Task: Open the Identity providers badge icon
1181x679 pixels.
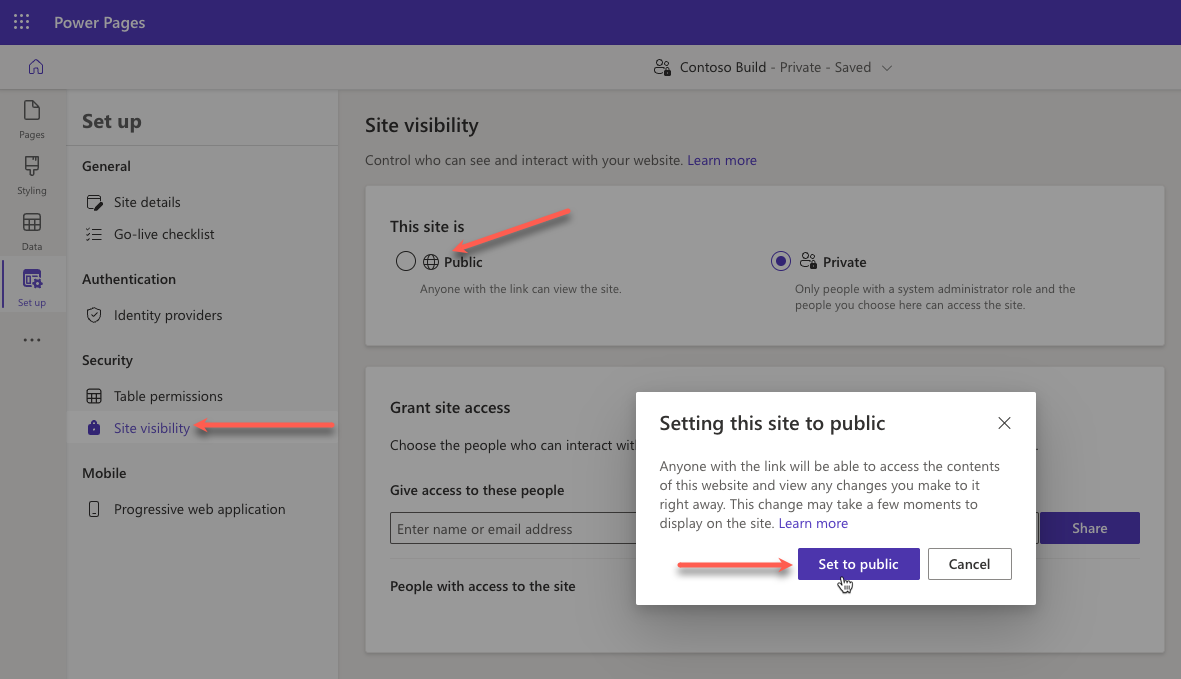Action: point(94,315)
